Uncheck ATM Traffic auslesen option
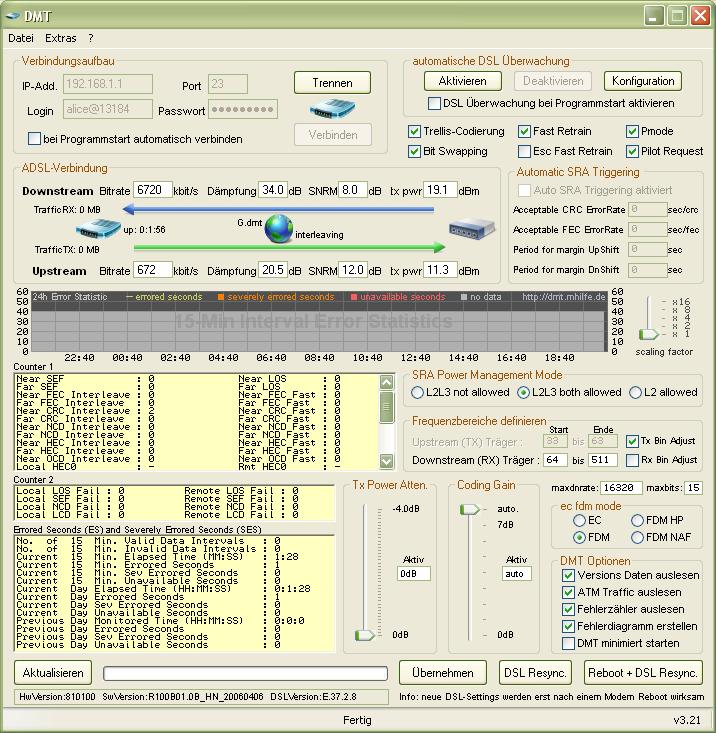The height and width of the screenshot is (733, 716). [x=569, y=592]
